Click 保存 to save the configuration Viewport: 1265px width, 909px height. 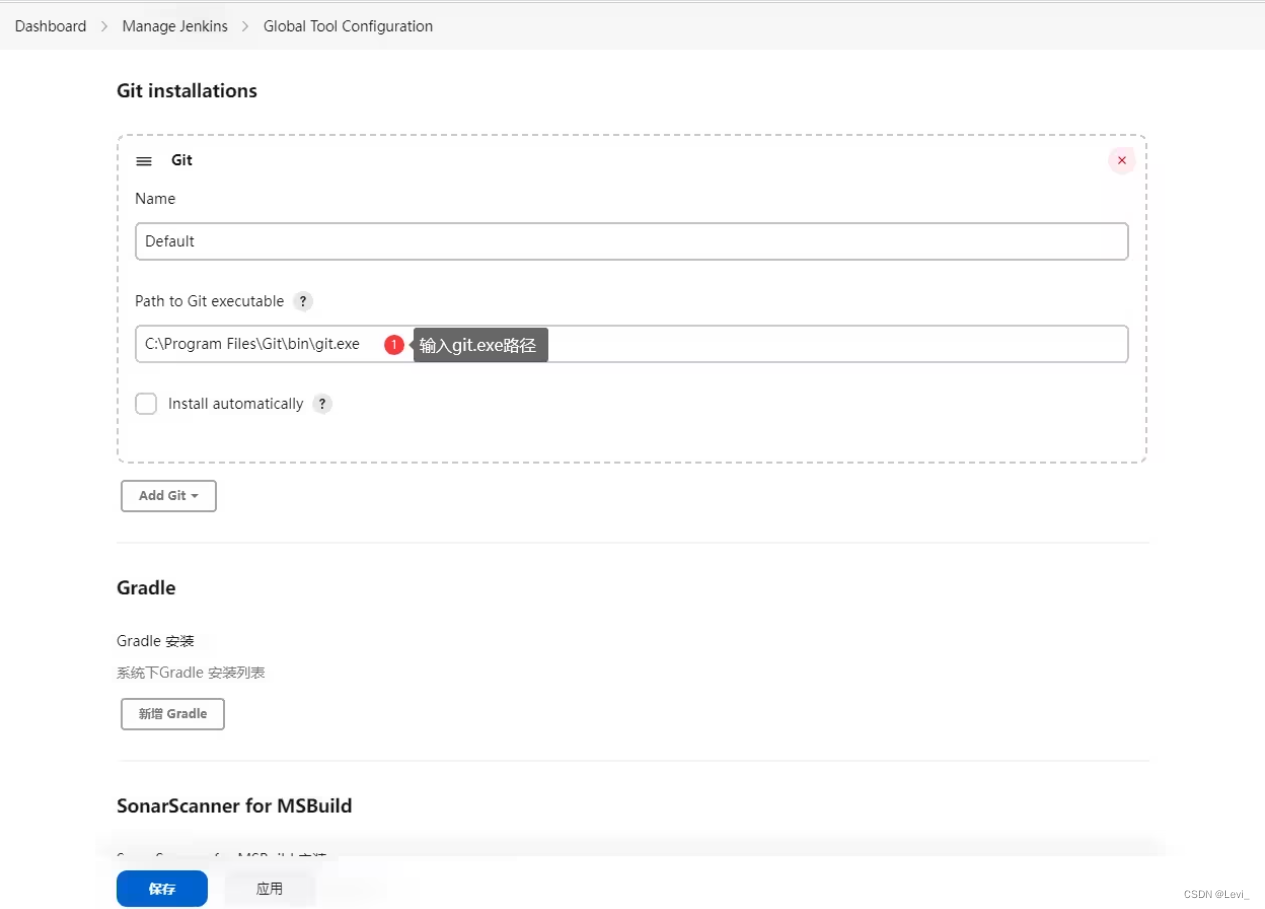click(x=161, y=888)
